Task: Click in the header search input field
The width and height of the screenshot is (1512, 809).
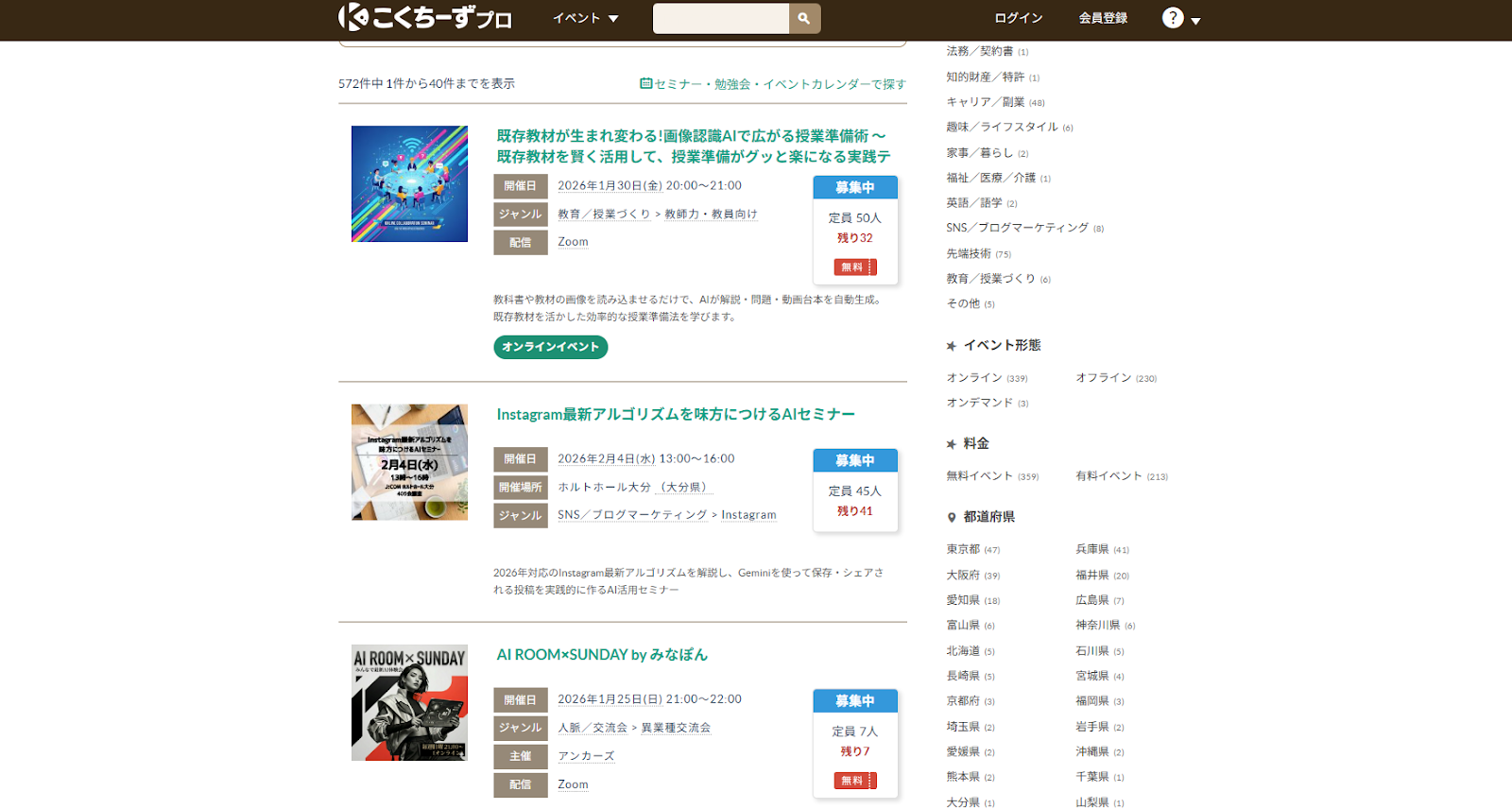Action: point(720,19)
